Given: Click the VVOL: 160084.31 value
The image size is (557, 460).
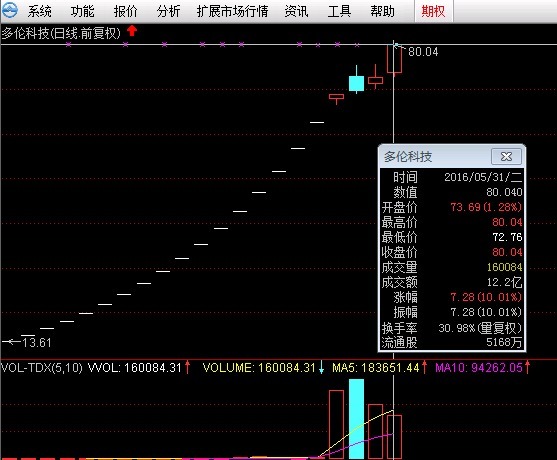Looking at the screenshot, I should coord(135,368).
